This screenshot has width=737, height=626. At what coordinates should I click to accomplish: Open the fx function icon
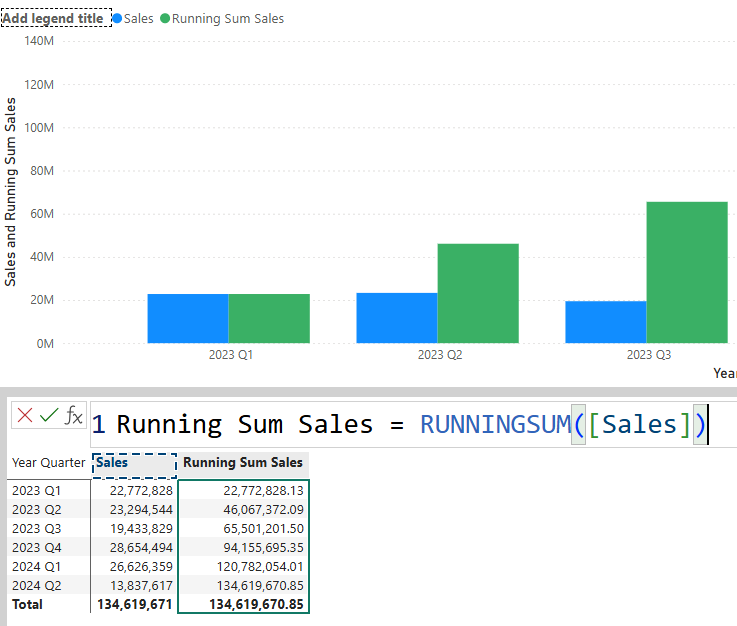(73, 415)
